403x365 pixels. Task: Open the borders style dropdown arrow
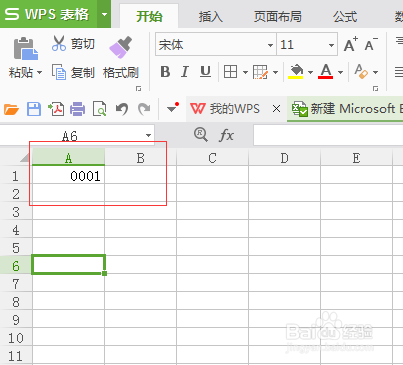pos(245,72)
